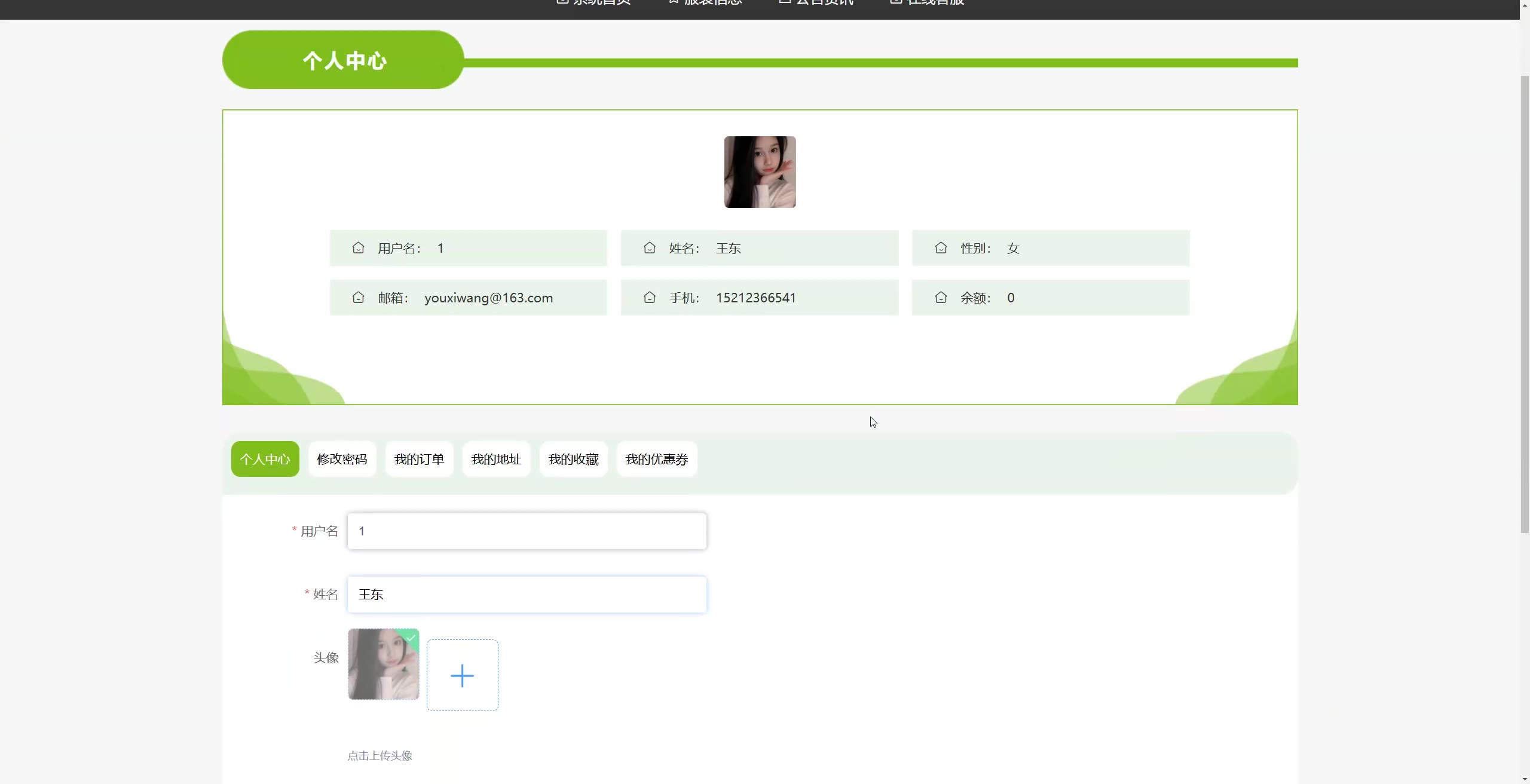This screenshot has height=784, width=1530.
Task: Click the house icon beside 性别 field
Action: [941, 248]
